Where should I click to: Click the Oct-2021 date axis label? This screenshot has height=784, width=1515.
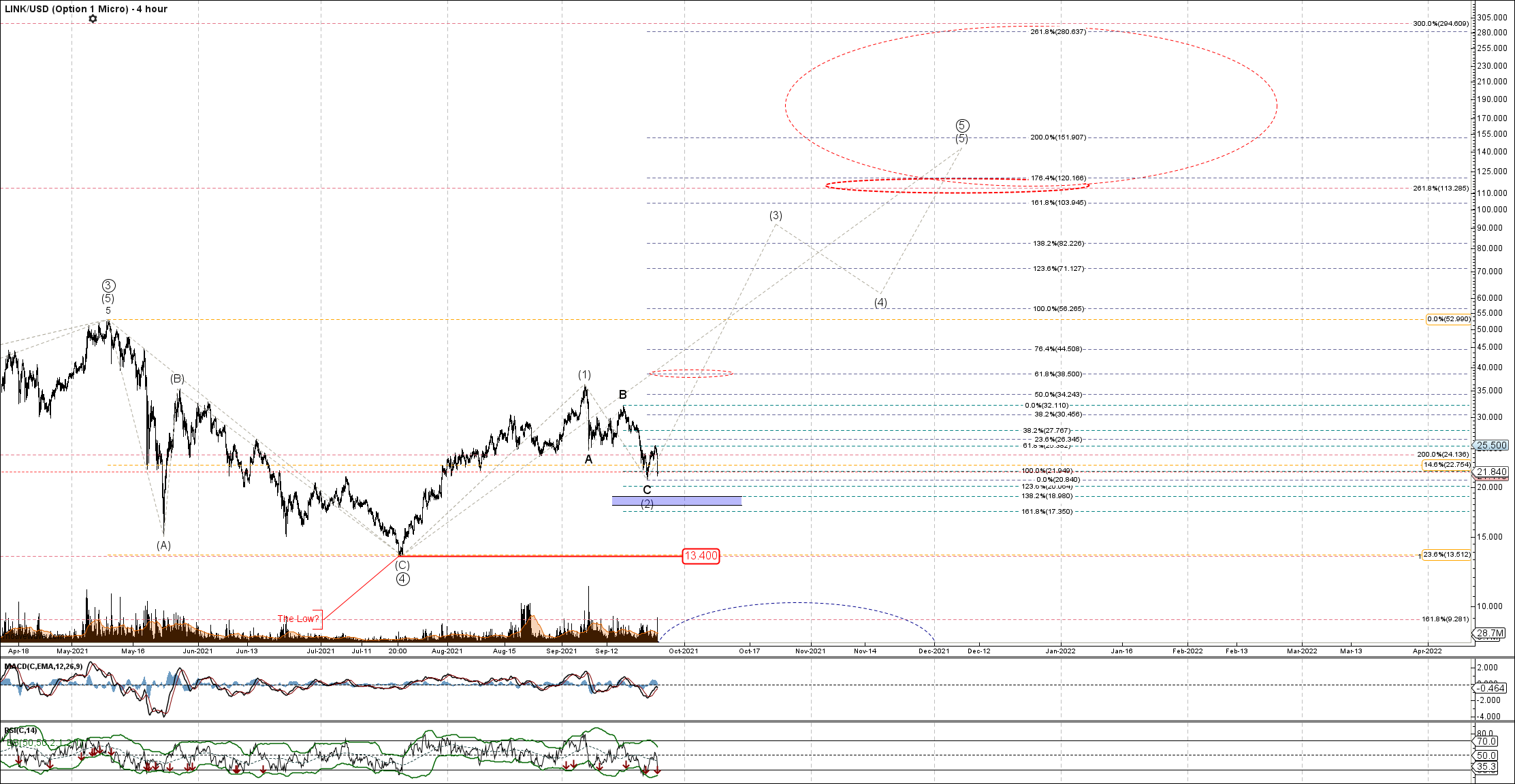(683, 651)
